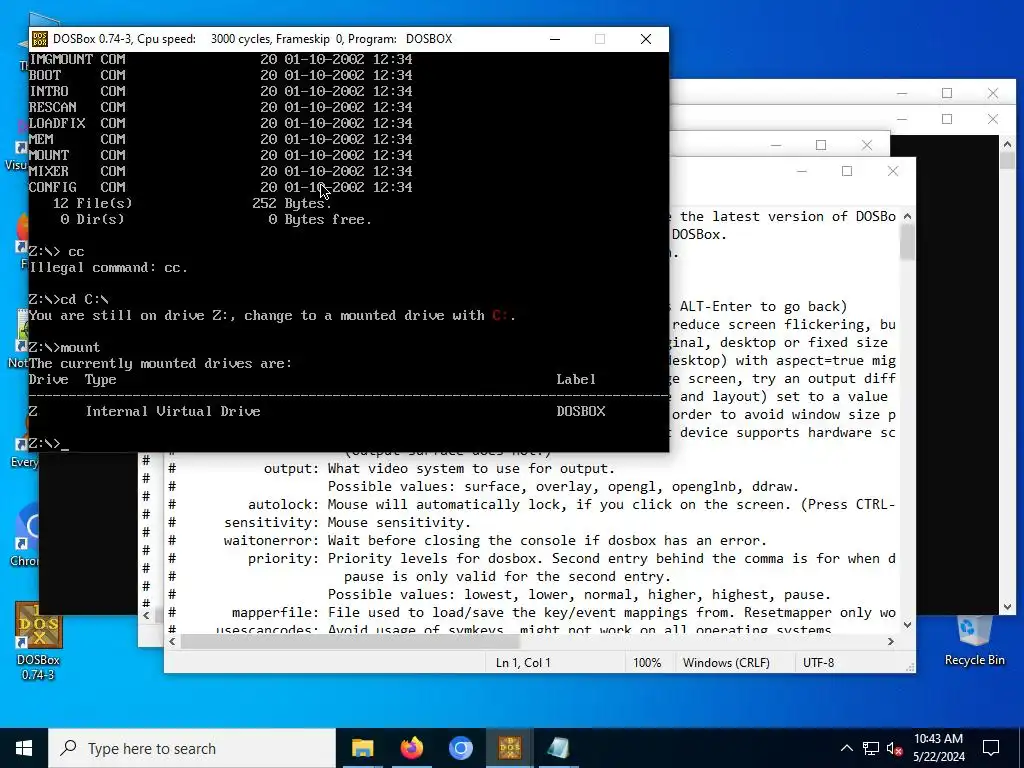Open the Windows Start menu
The width and height of the screenshot is (1024, 768).
pos(24,748)
